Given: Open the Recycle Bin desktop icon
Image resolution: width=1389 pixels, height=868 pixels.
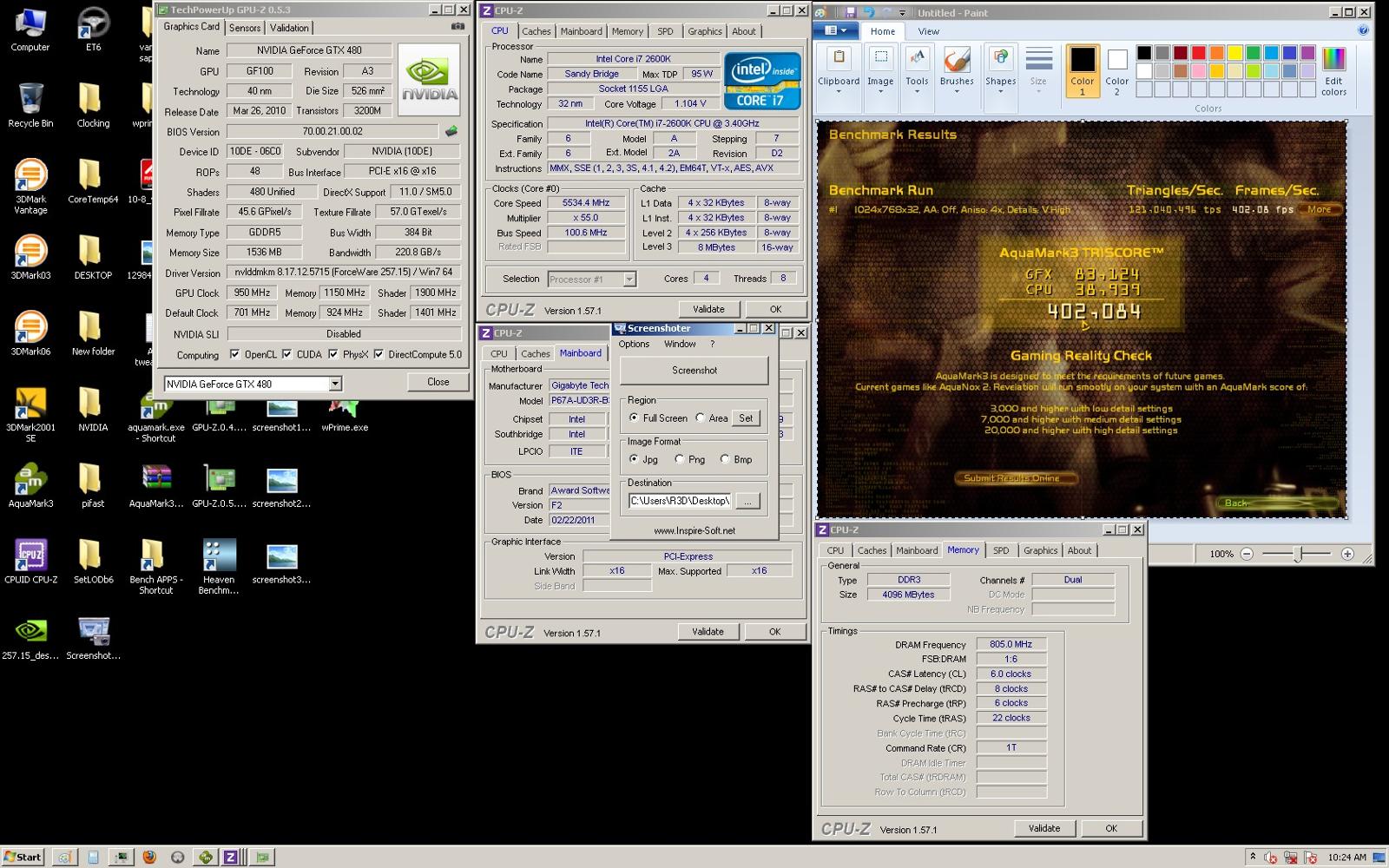Looking at the screenshot, I should [x=30, y=106].
